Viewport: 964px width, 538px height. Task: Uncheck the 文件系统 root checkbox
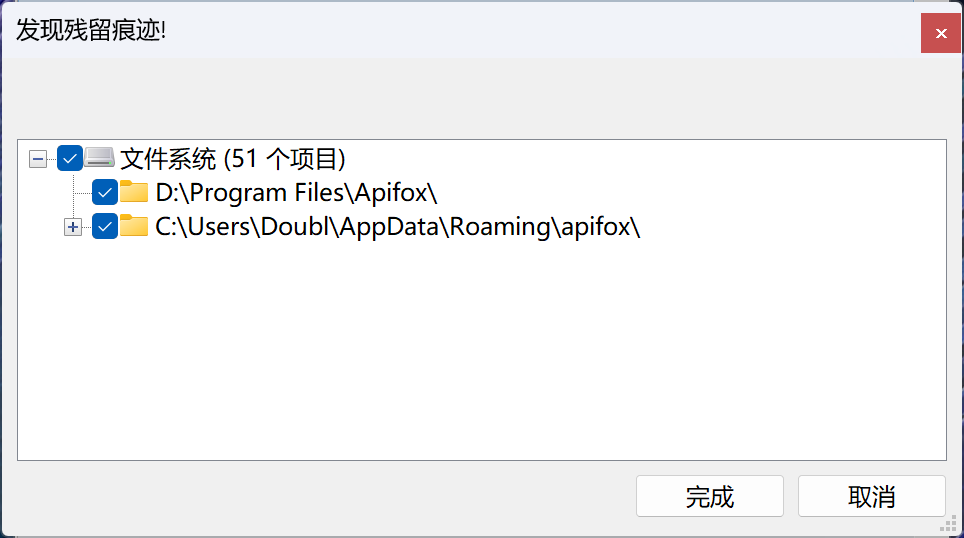69,159
